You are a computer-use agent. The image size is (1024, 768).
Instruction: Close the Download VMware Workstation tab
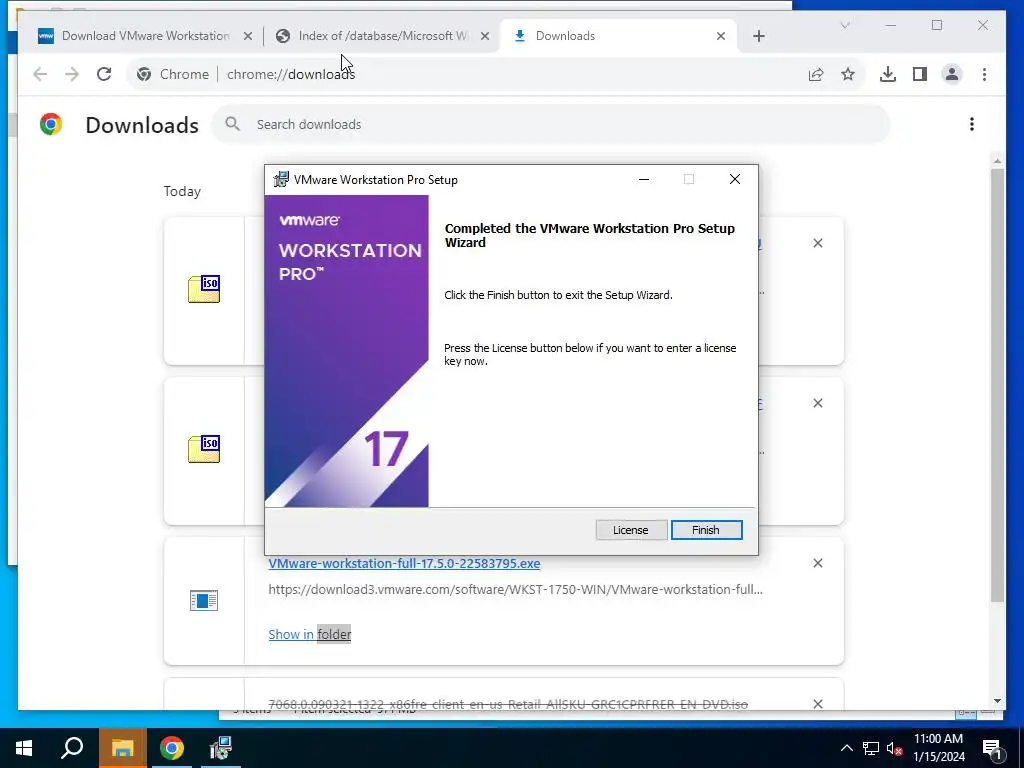(248, 37)
